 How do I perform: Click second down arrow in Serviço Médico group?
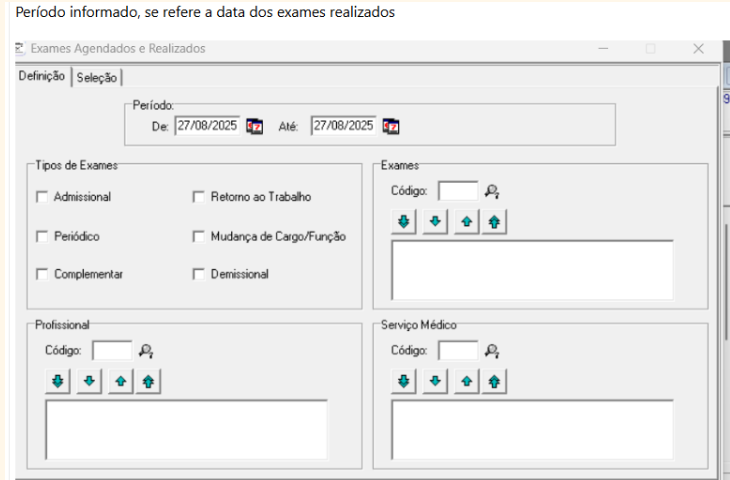point(434,381)
